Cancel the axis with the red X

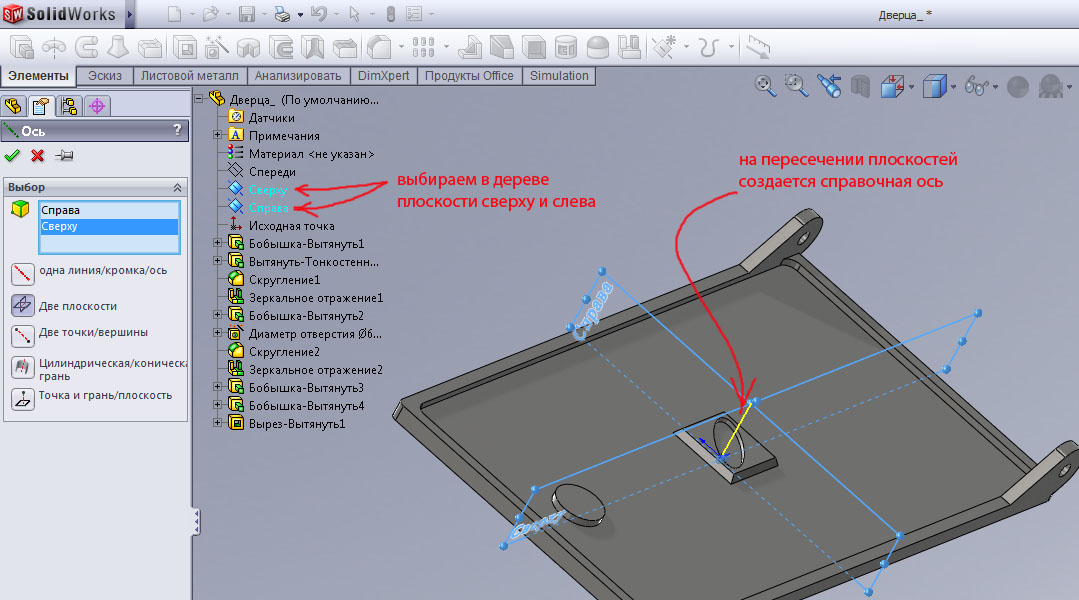point(38,155)
